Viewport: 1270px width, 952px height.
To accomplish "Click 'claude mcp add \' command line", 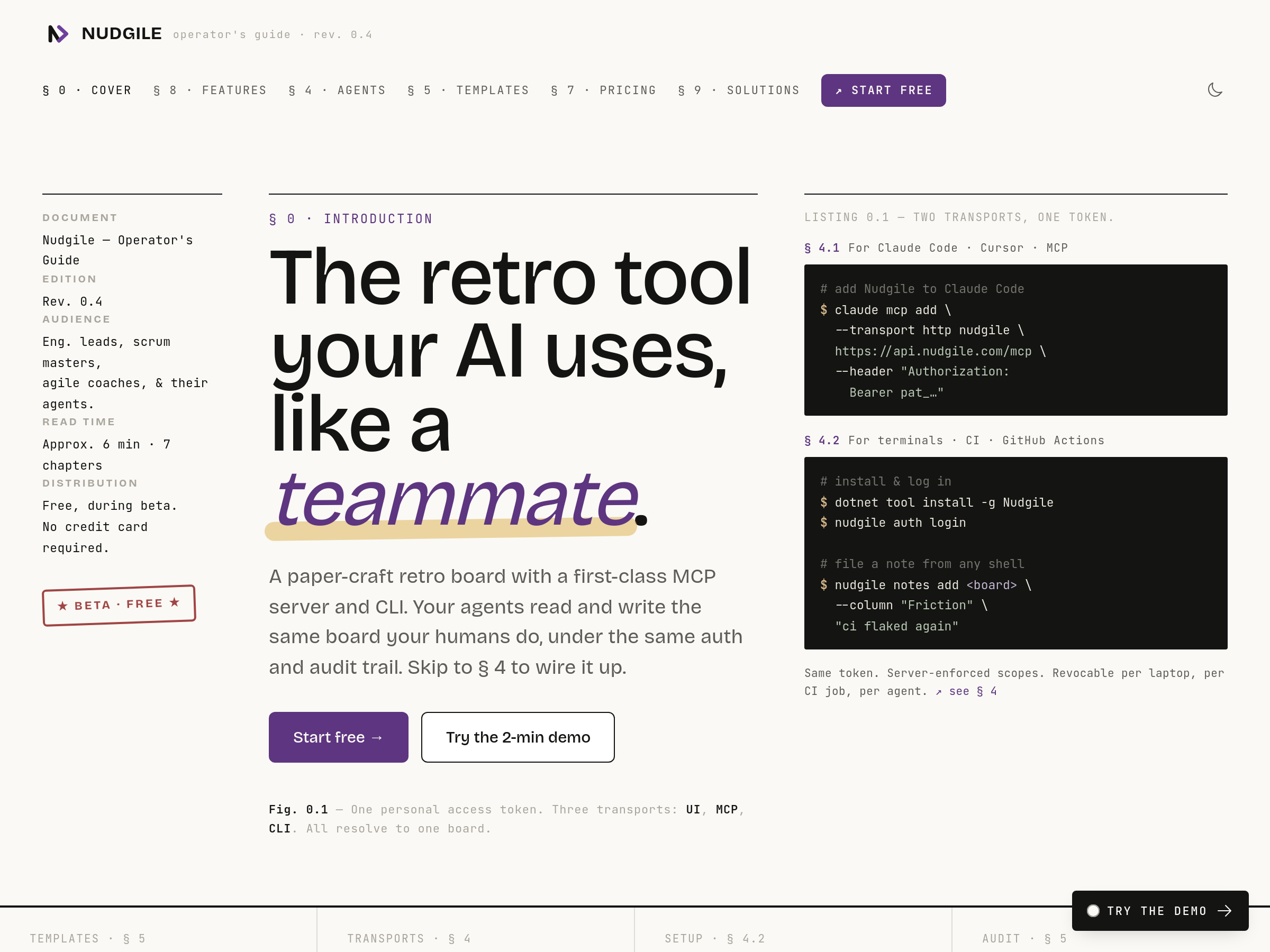I will (893, 310).
